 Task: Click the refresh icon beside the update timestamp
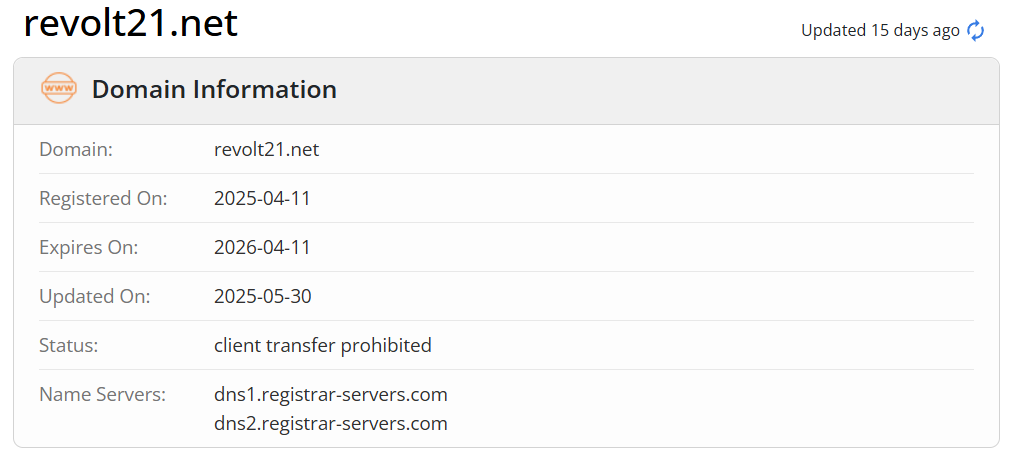976,31
